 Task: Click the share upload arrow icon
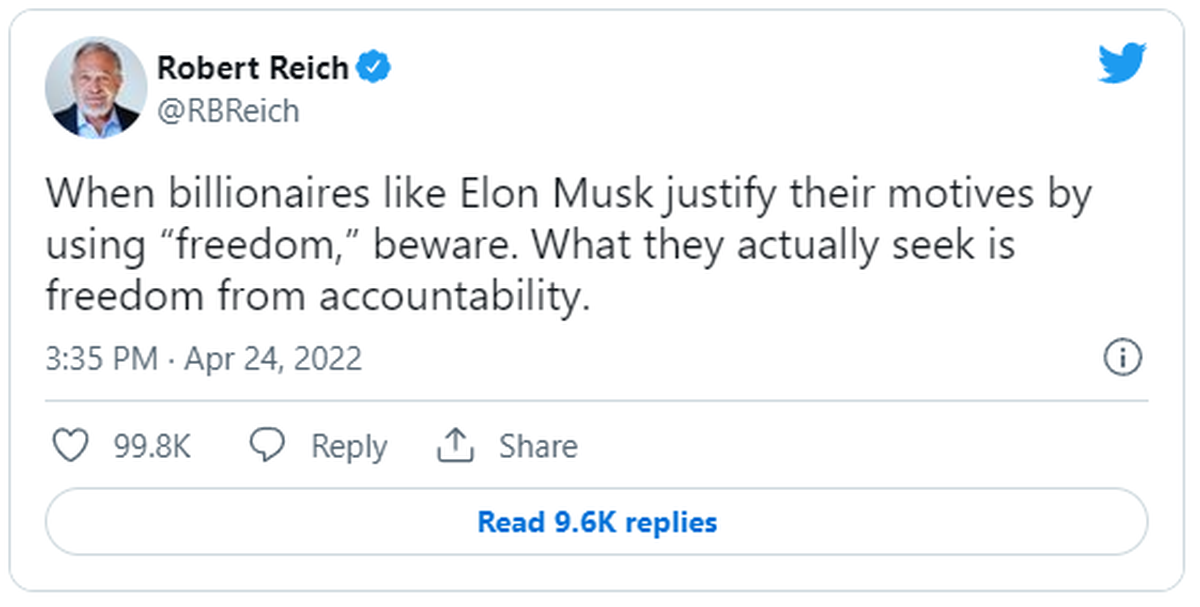(x=455, y=445)
